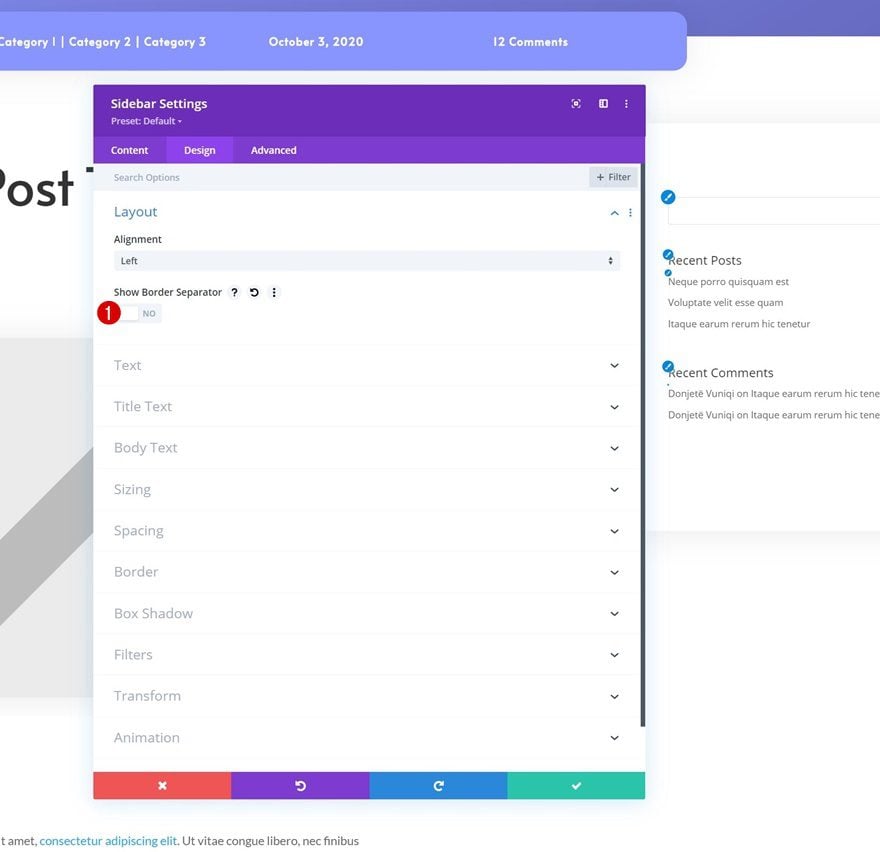Open Show Border Separator options menu
Image resolution: width=880 pixels, height=852 pixels.
click(x=274, y=292)
